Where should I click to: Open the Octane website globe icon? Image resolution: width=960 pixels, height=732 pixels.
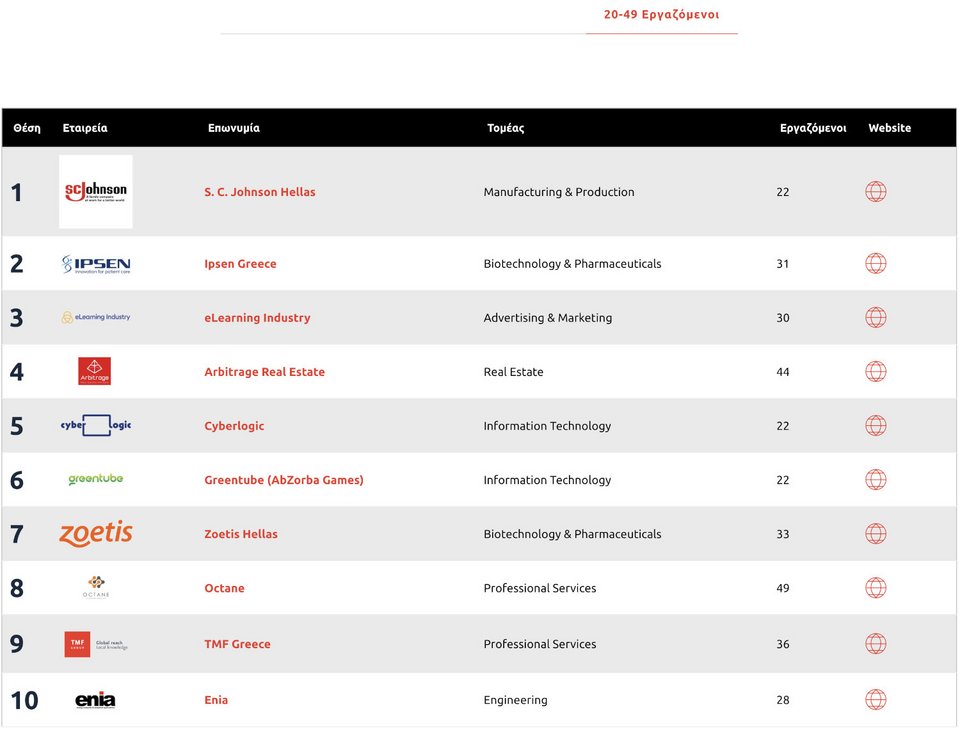tap(876, 588)
